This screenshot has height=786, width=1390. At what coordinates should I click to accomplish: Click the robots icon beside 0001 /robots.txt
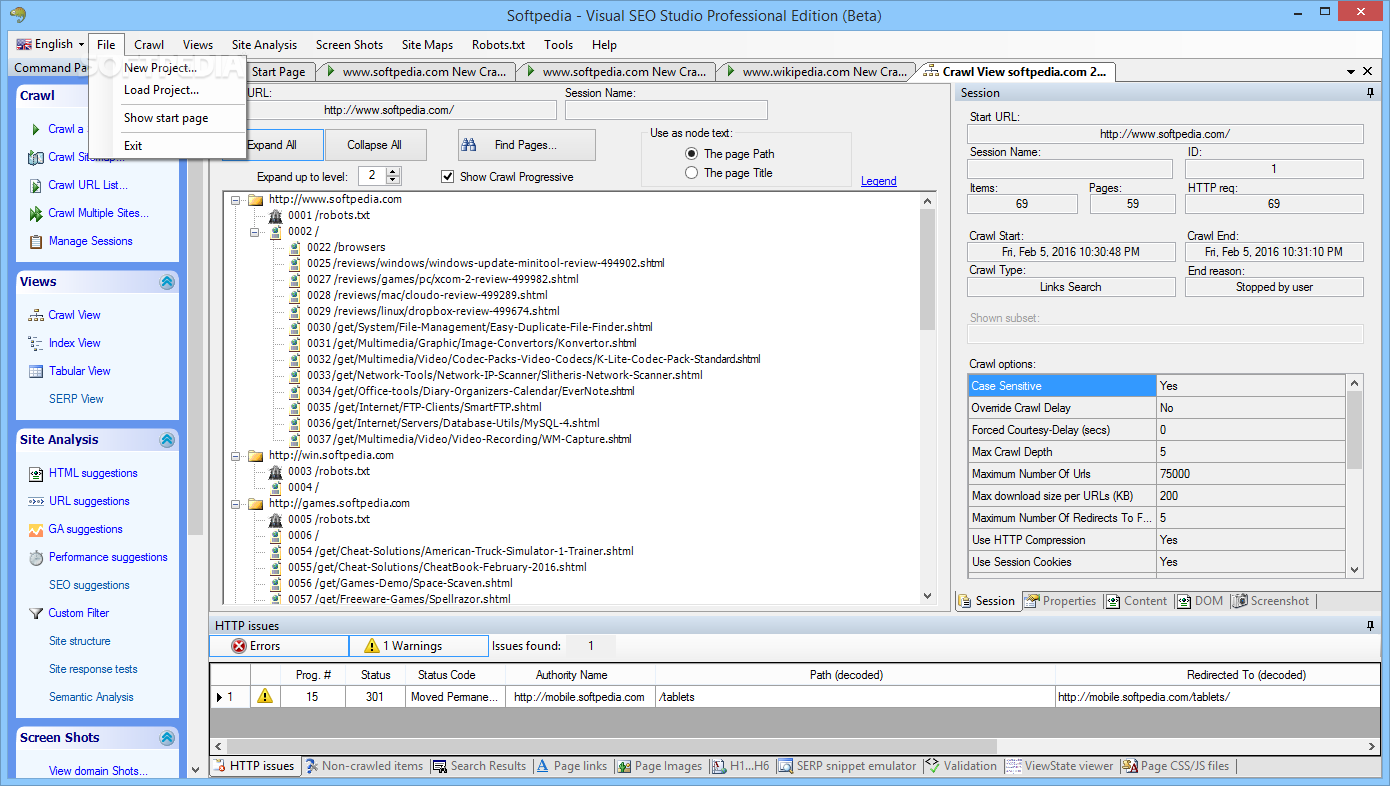(276, 215)
